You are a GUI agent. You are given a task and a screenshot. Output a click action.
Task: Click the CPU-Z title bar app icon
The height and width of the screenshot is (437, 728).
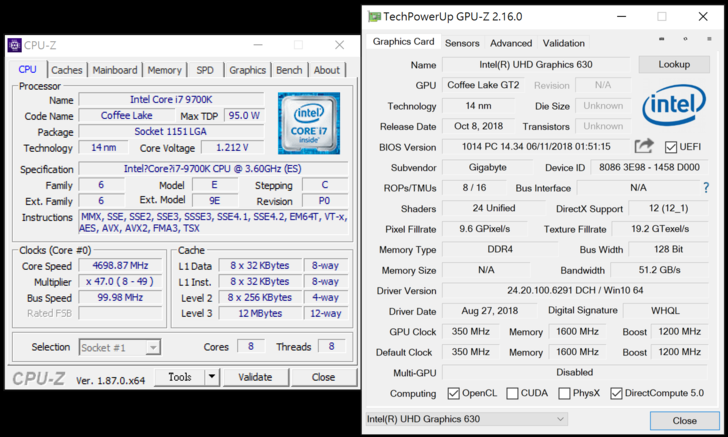point(13,45)
